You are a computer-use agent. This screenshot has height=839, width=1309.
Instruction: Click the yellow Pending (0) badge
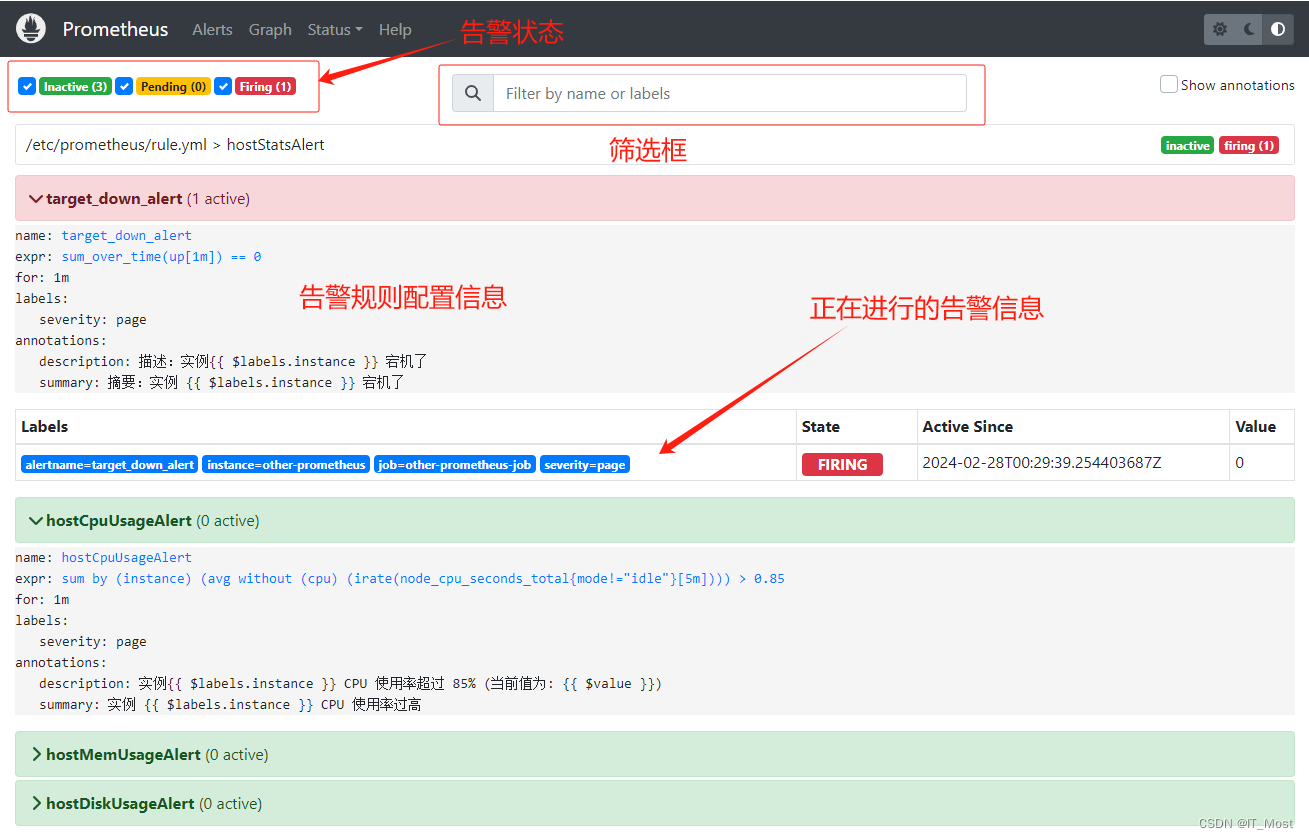pos(173,87)
